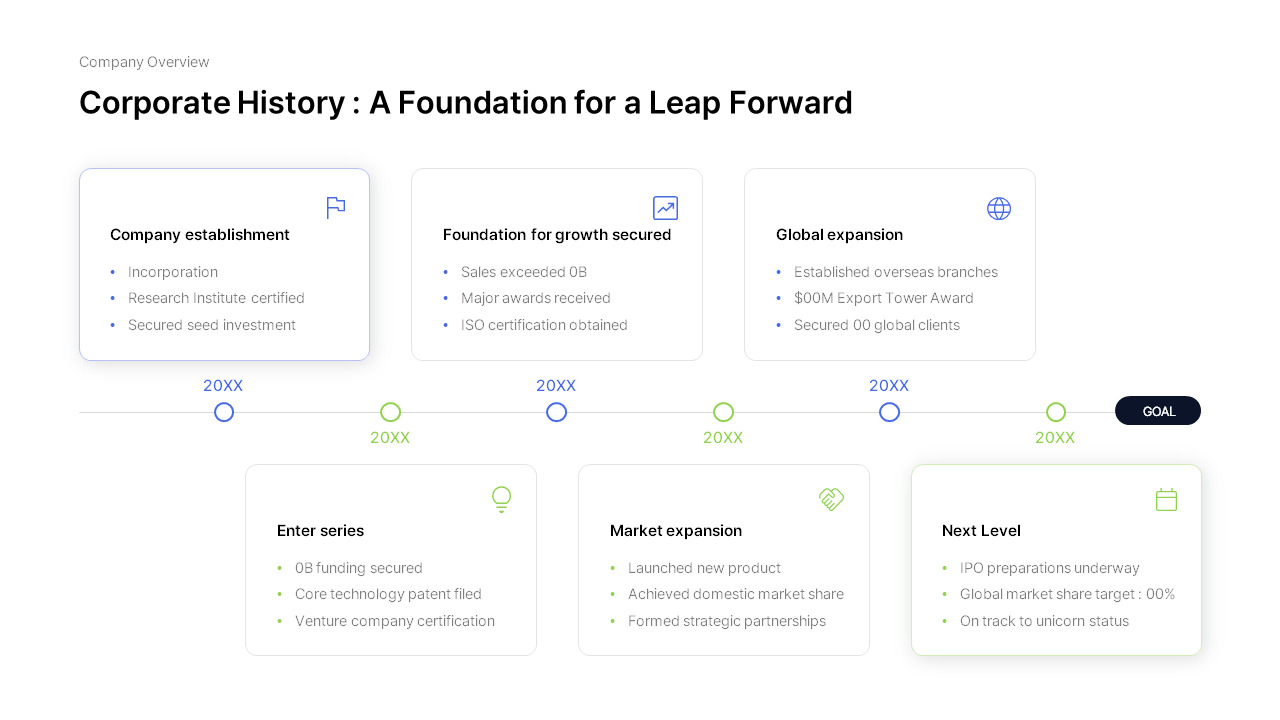The image size is (1280, 720).
Task: Click the handshake icon in Market expansion card
Action: [831, 499]
